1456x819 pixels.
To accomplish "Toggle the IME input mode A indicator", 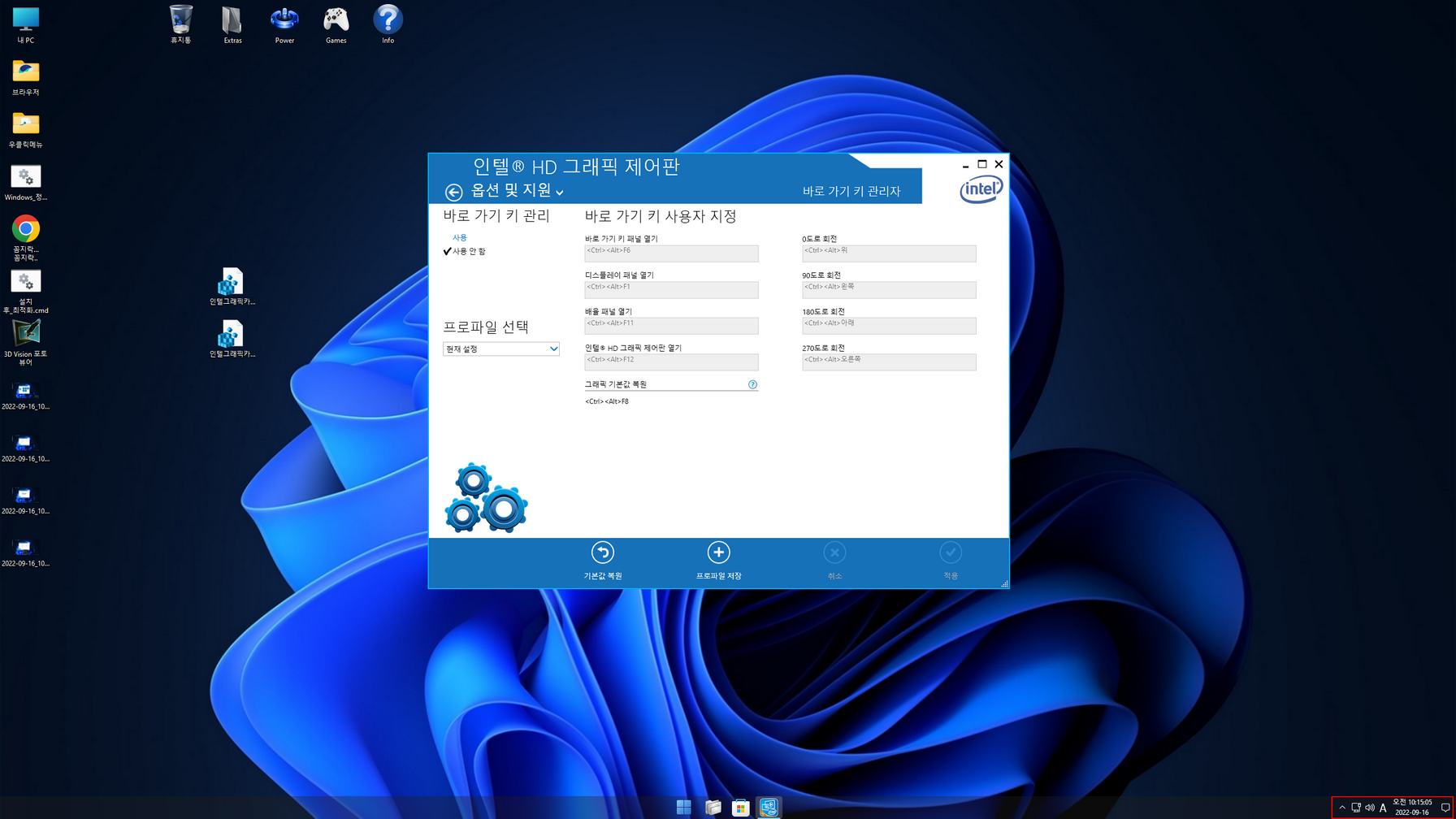I will 1383,808.
